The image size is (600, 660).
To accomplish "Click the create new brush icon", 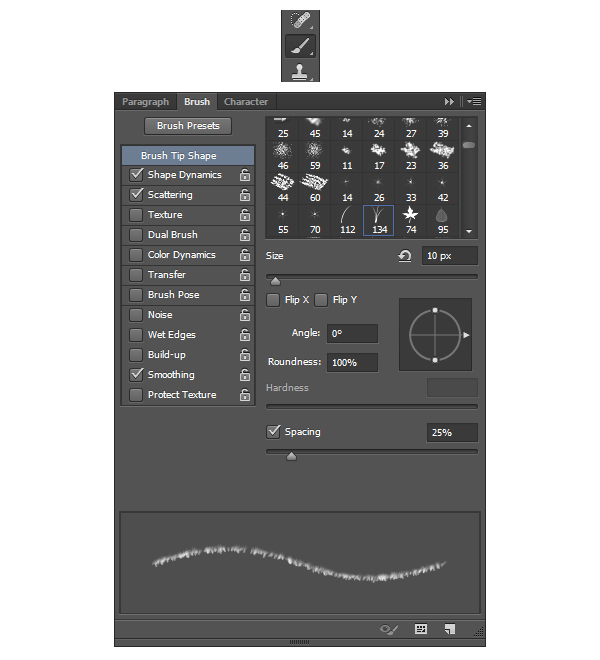I will 450,629.
